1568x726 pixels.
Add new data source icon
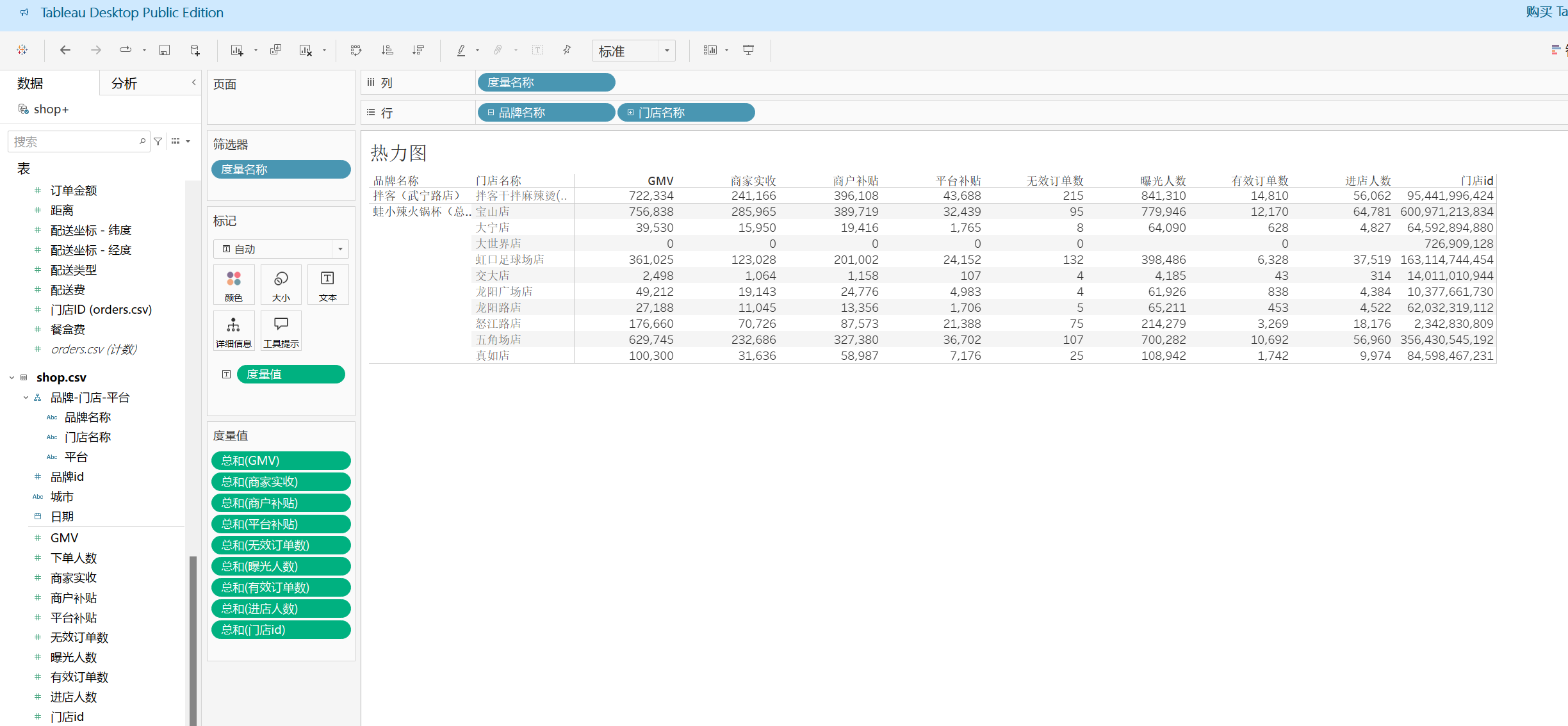tap(195, 50)
